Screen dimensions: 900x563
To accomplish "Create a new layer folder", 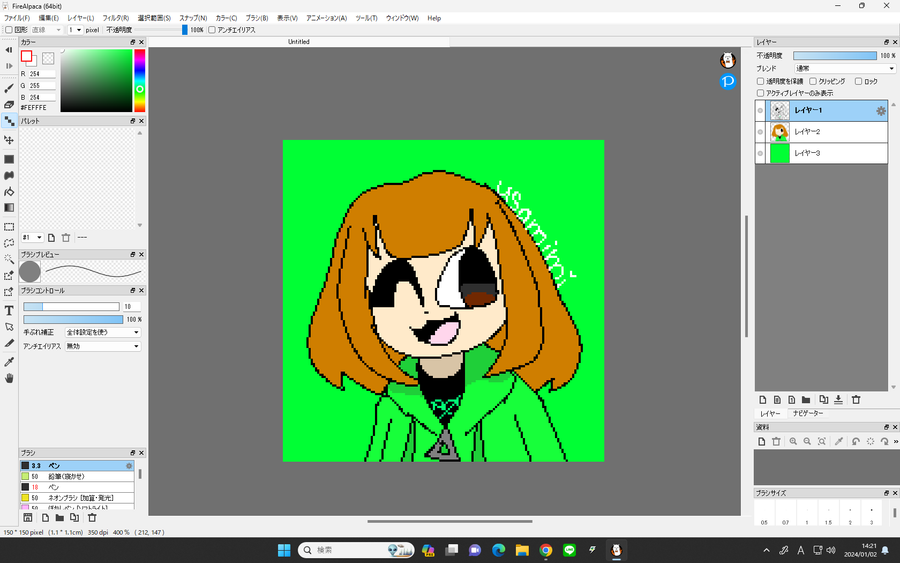I will click(x=806, y=400).
